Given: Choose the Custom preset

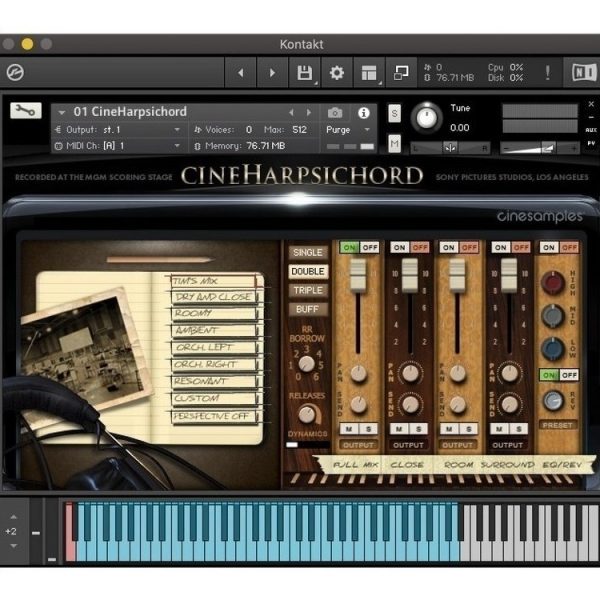Looking at the screenshot, I should [215, 398].
